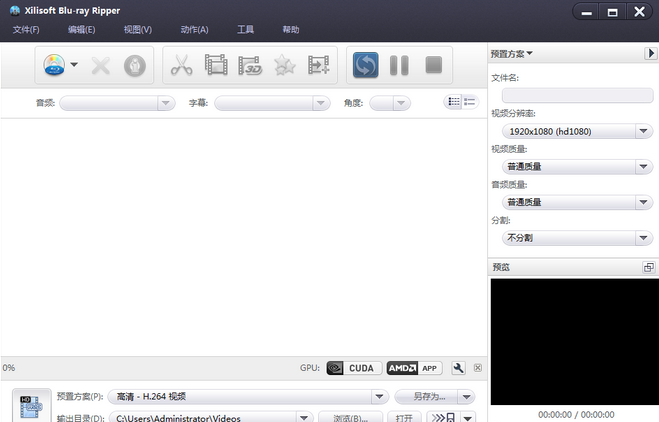Click the 文件名 input field
Screen dimensions: 659x422
coord(577,95)
